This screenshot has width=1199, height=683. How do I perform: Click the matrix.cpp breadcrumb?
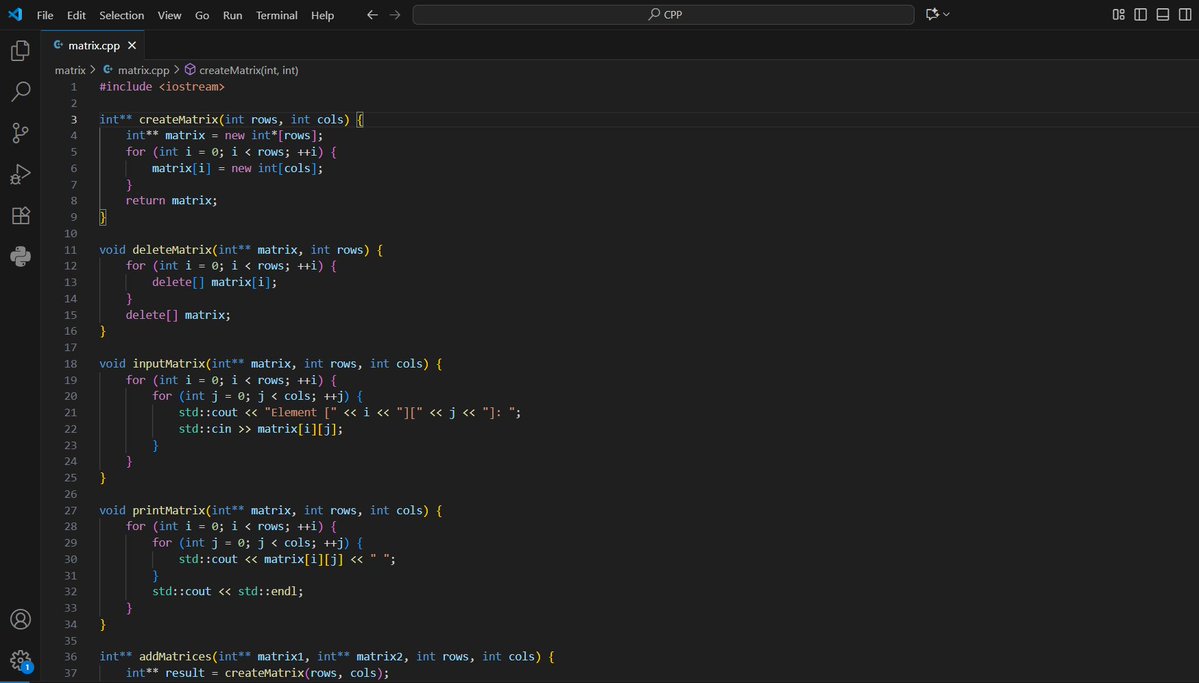pyautogui.click(x=144, y=70)
